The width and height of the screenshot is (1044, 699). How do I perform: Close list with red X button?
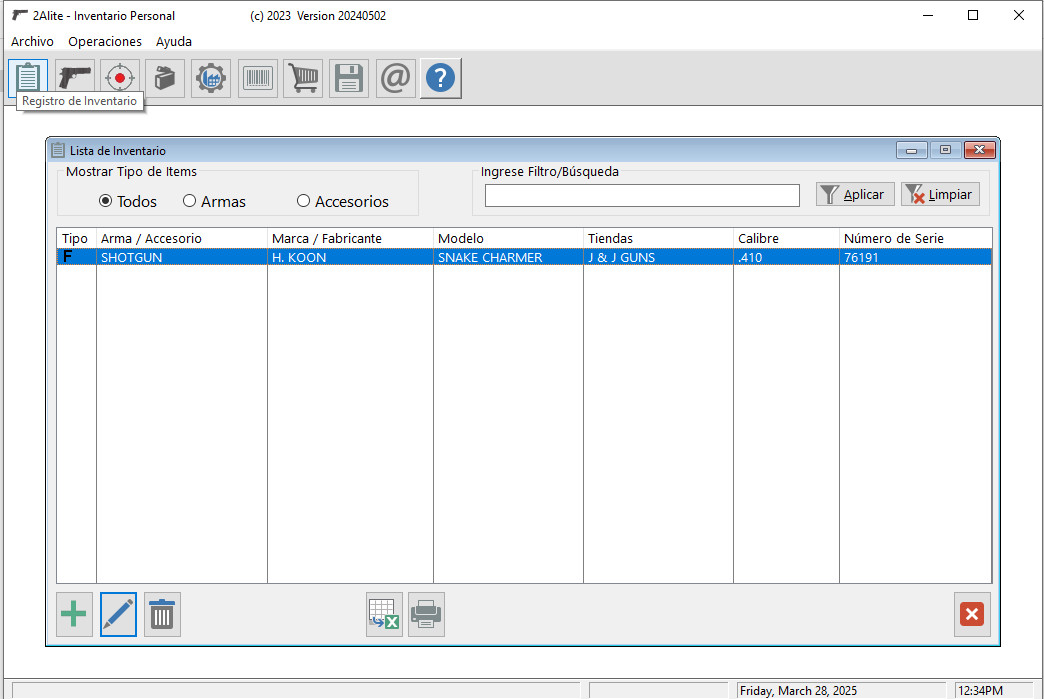(x=972, y=614)
